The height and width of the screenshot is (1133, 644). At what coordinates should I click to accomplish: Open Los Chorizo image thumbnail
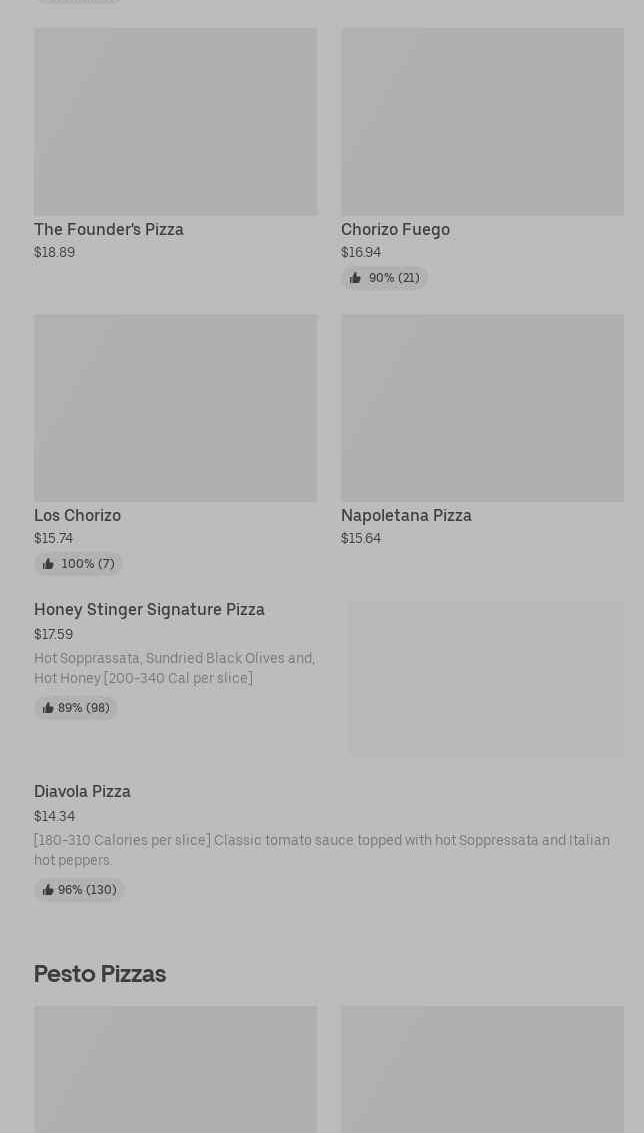(x=175, y=408)
